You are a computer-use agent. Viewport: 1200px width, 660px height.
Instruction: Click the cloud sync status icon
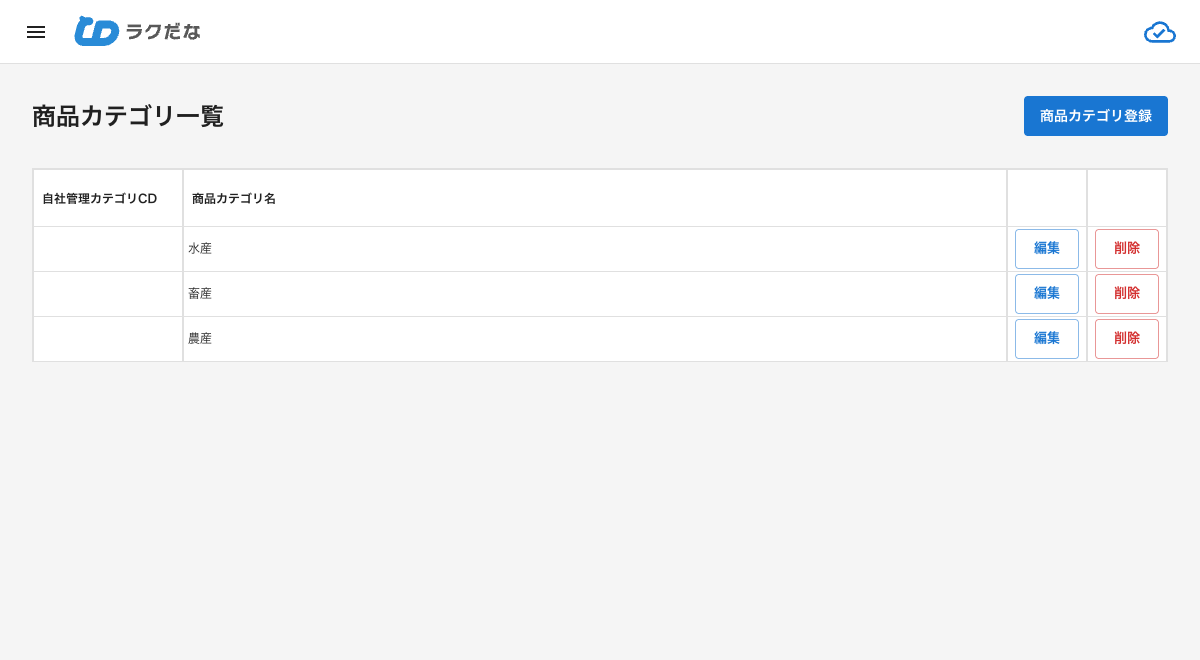click(1160, 32)
